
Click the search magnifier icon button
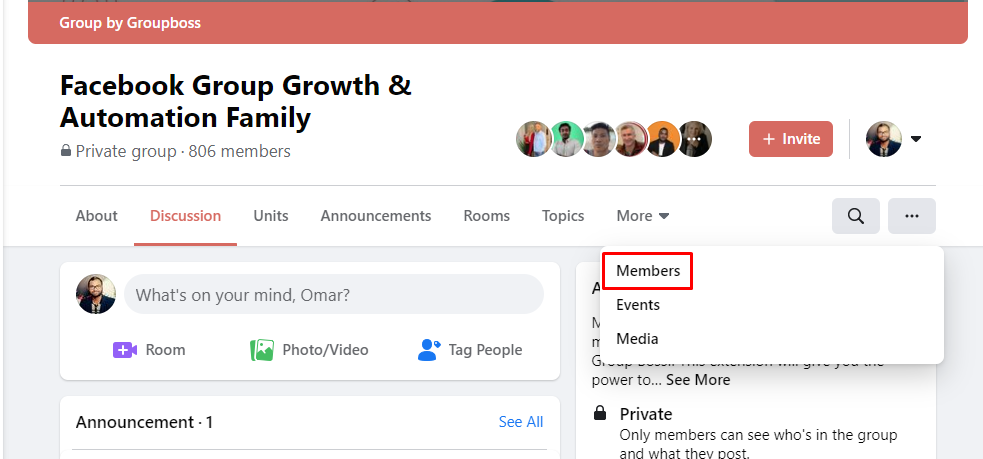(856, 216)
